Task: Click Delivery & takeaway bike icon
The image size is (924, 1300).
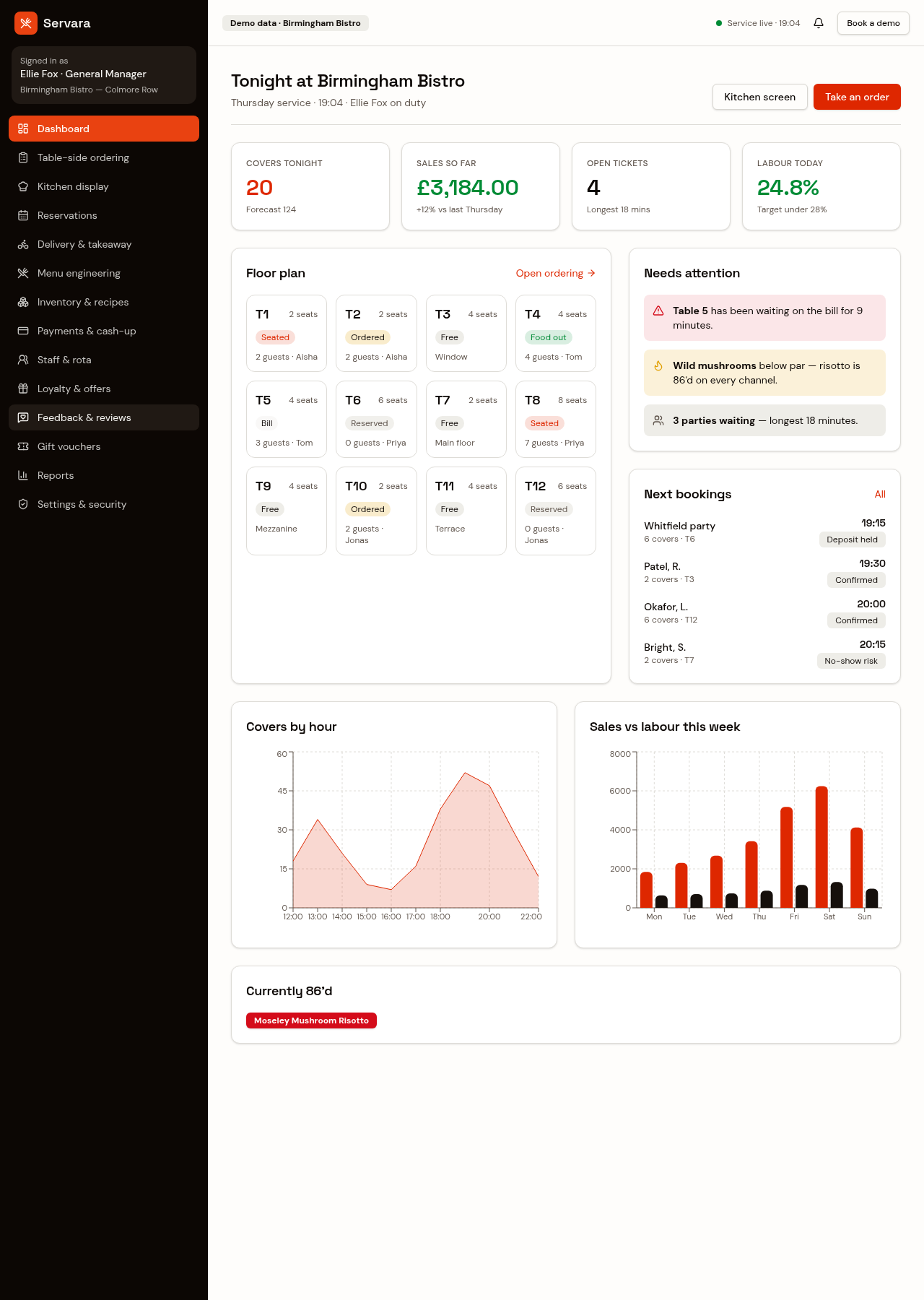Action: click(23, 244)
